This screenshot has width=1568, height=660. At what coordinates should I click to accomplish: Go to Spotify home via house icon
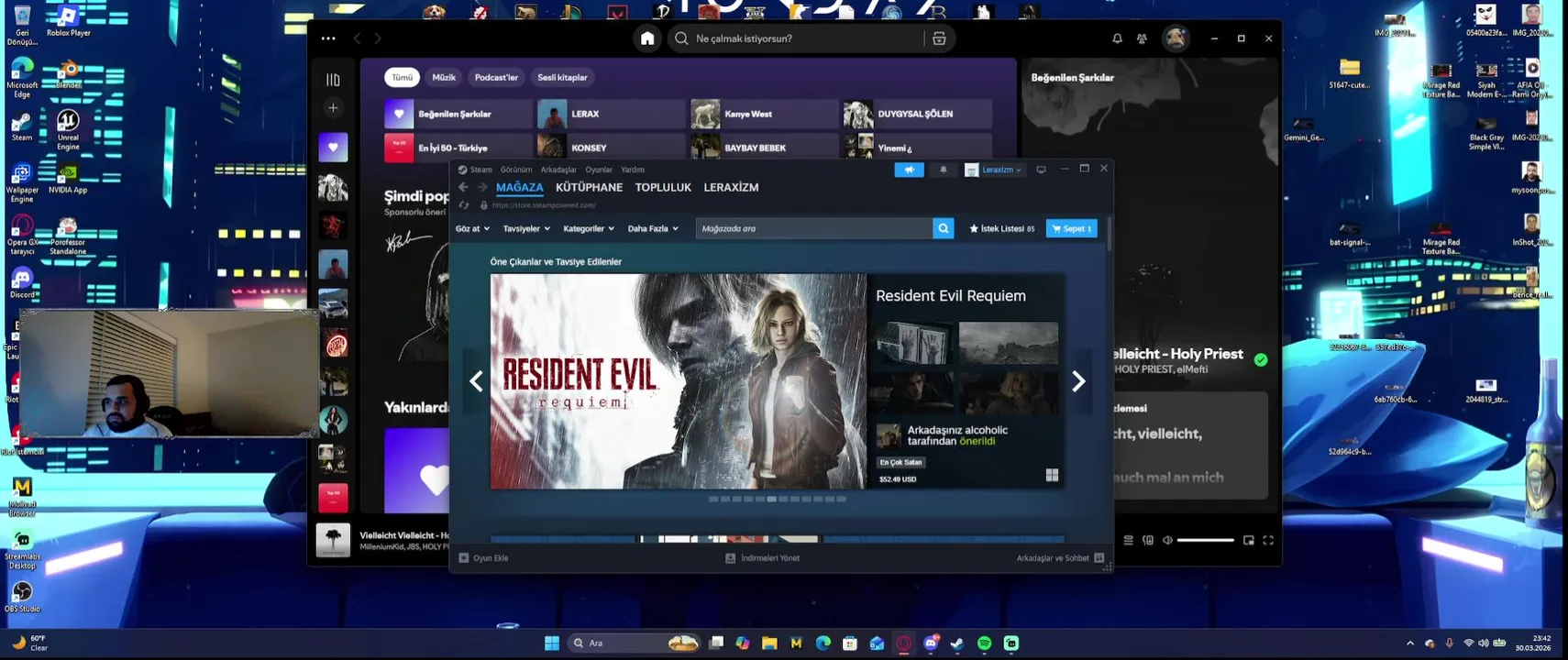pyautogui.click(x=647, y=38)
